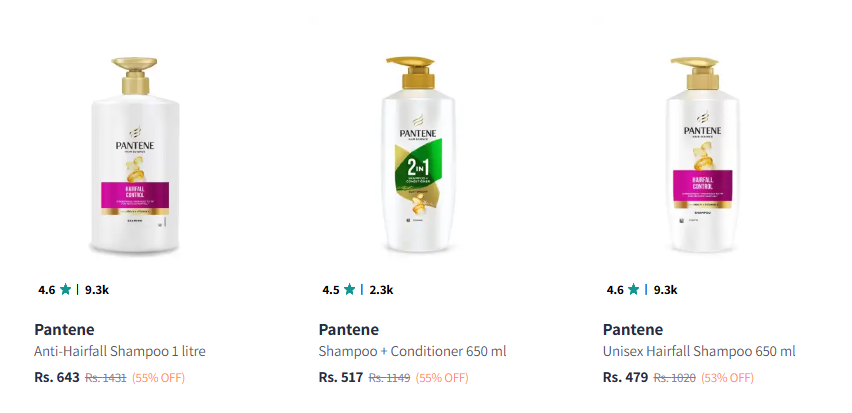Screen dimensions: 852x413
Task: Click the struck-through Rs. 1149 original price
Action: click(x=390, y=378)
